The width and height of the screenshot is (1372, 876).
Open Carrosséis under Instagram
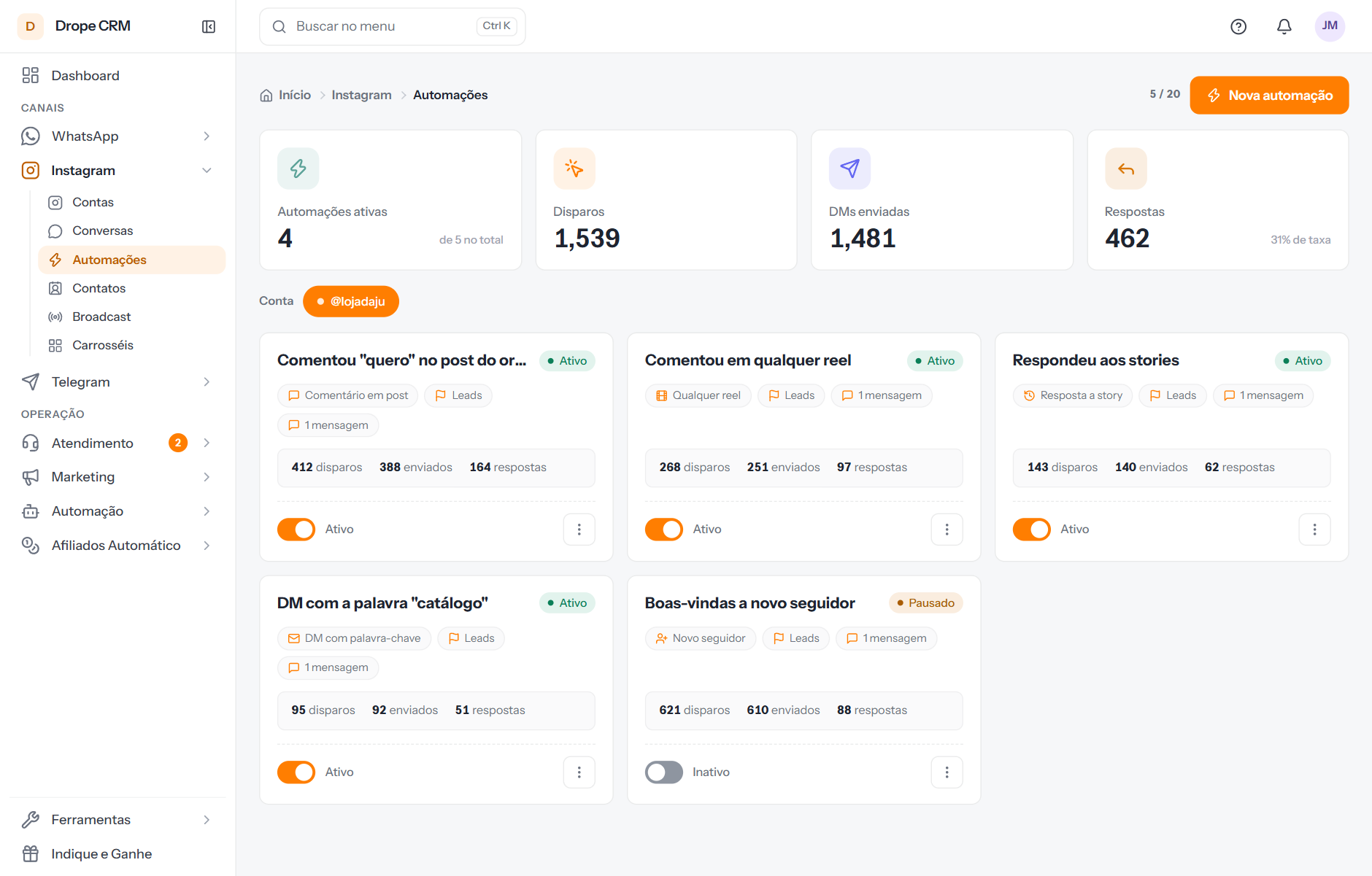coord(131,345)
